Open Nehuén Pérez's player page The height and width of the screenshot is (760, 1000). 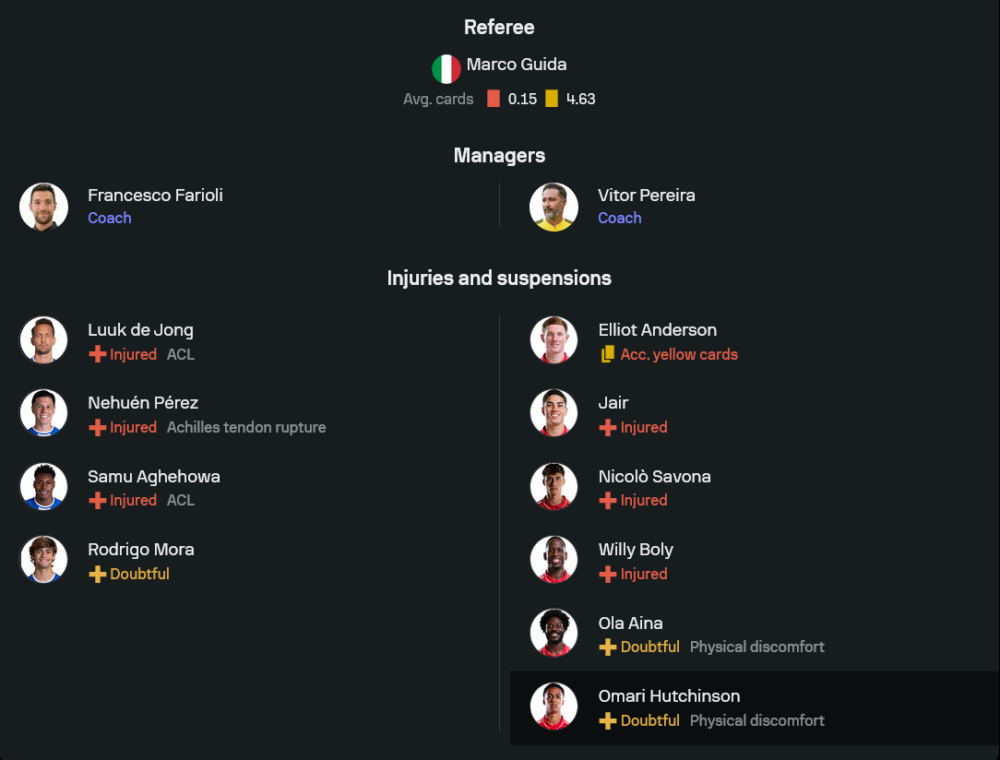coord(143,403)
